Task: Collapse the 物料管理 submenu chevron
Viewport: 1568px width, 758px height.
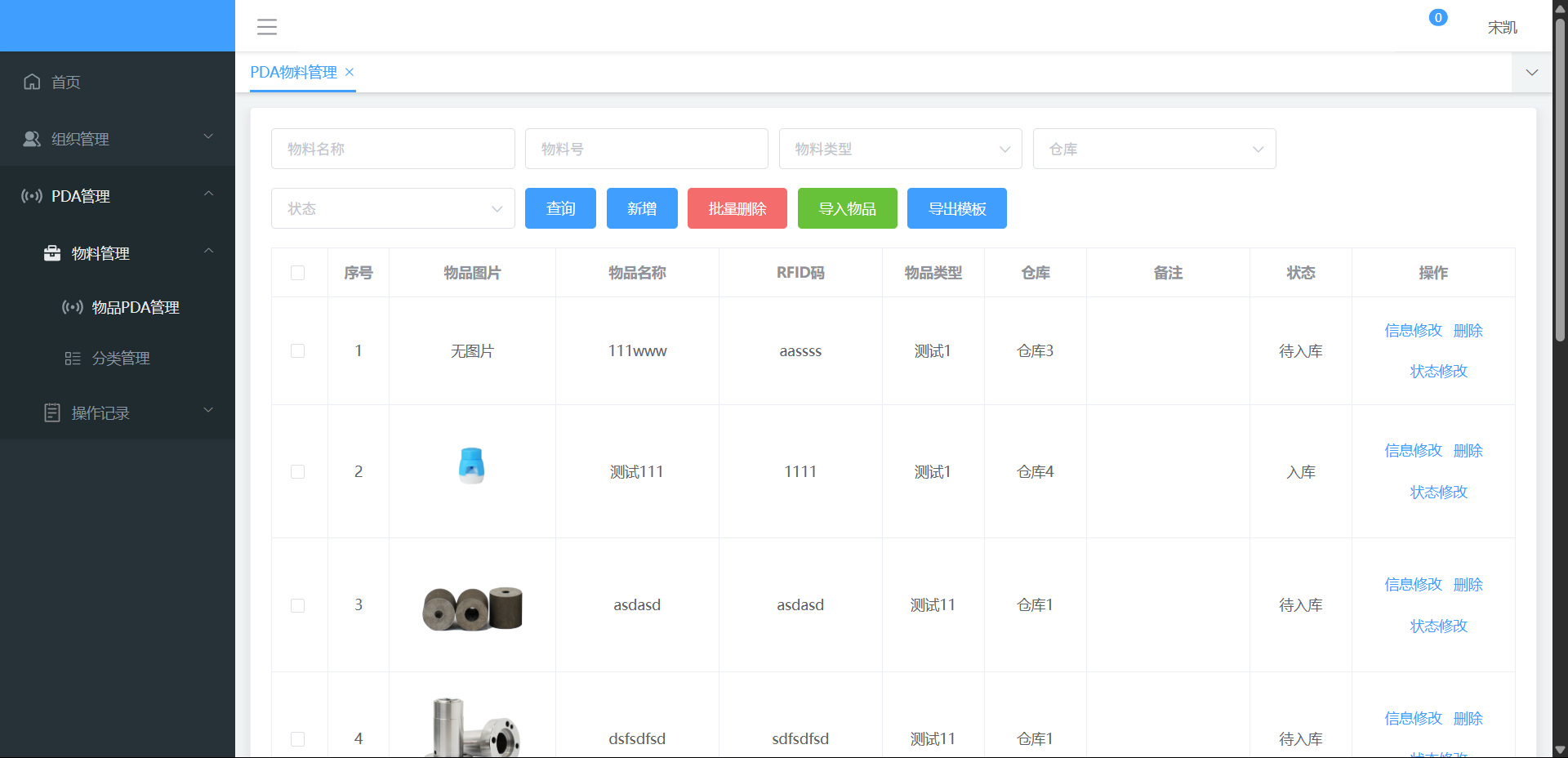Action: click(x=208, y=252)
